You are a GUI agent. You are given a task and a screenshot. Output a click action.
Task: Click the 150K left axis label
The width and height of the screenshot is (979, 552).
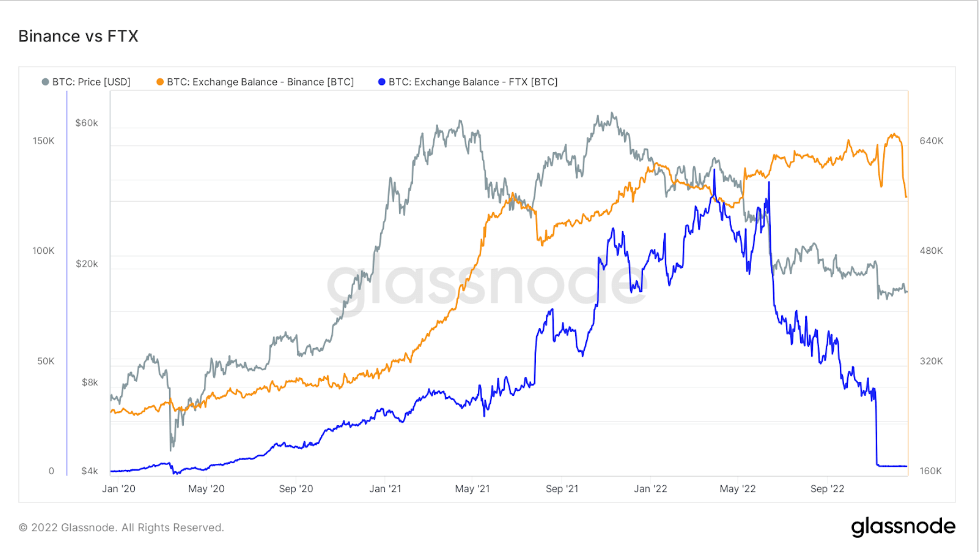43,141
